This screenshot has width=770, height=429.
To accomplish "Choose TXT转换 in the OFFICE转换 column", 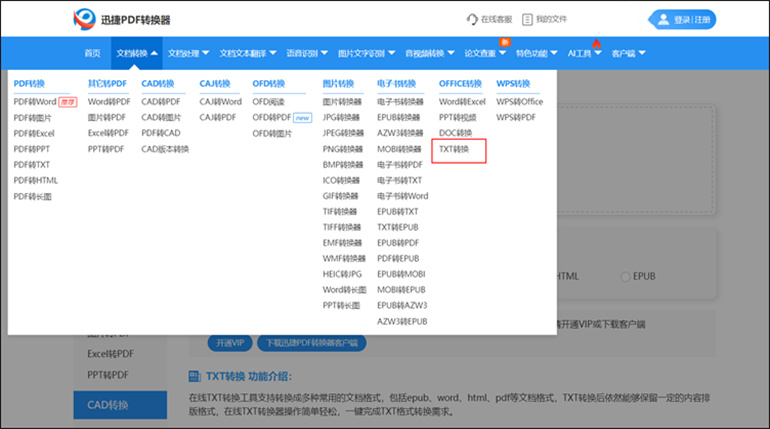I will coord(454,149).
